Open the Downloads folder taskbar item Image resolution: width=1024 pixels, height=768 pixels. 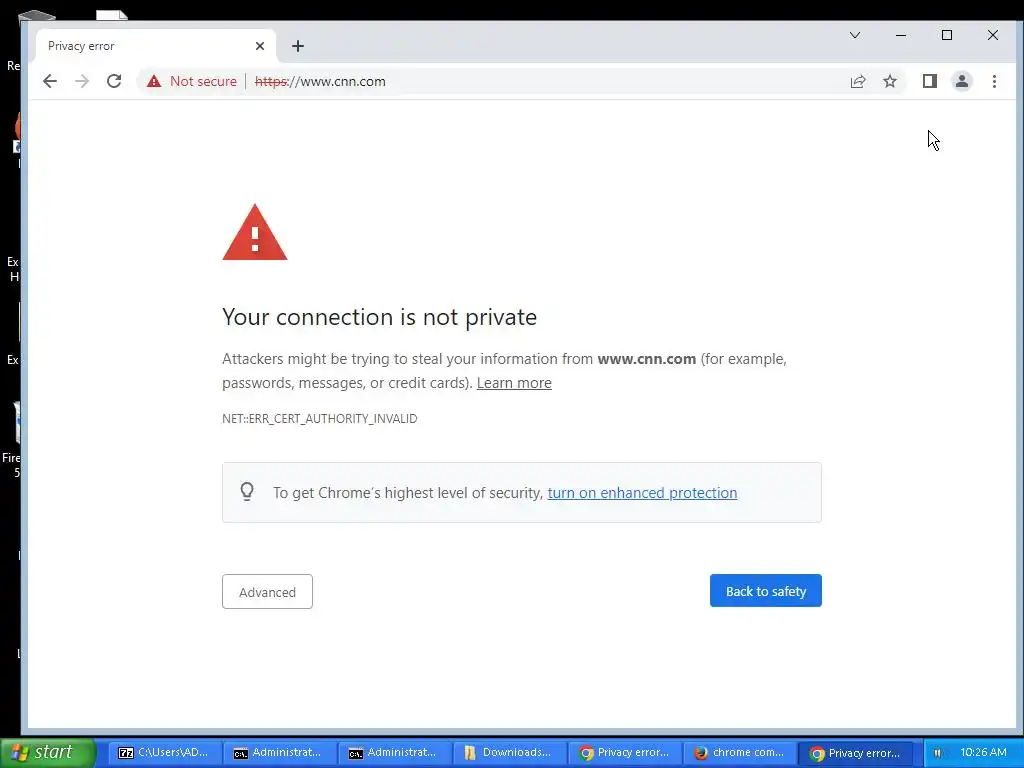[508, 752]
